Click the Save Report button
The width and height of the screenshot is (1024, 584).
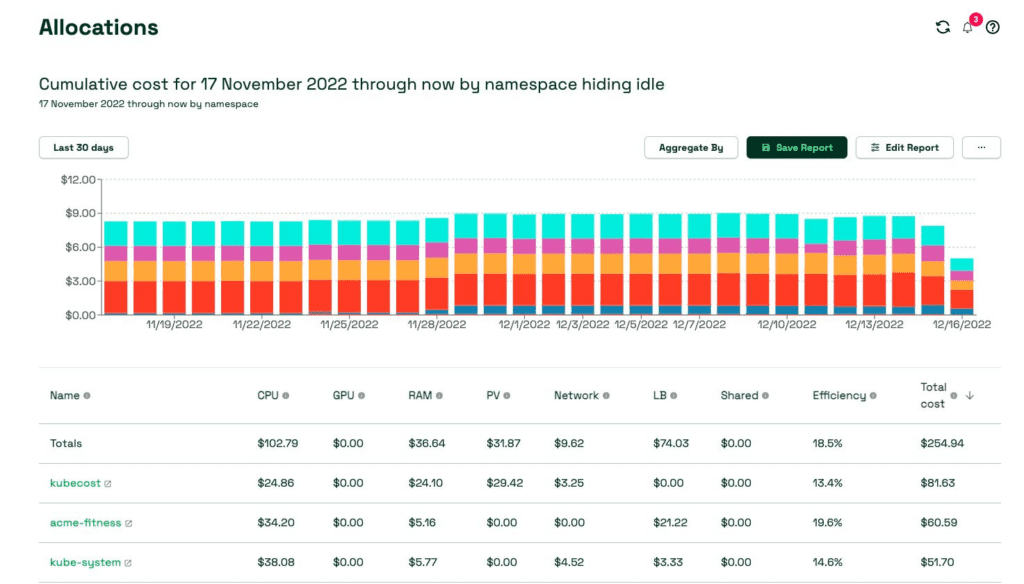(x=797, y=148)
